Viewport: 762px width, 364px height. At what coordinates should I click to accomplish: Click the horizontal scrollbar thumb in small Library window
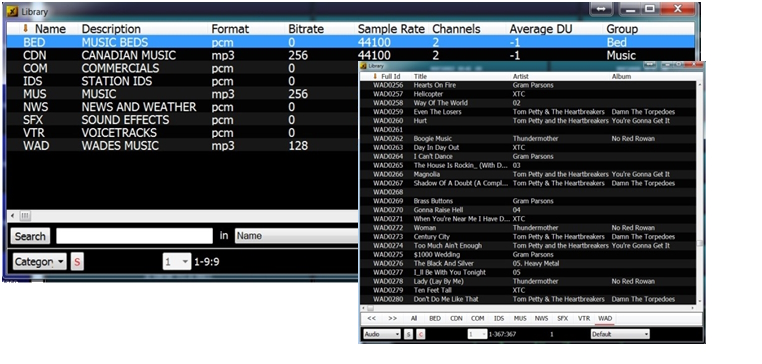[x=370, y=308]
